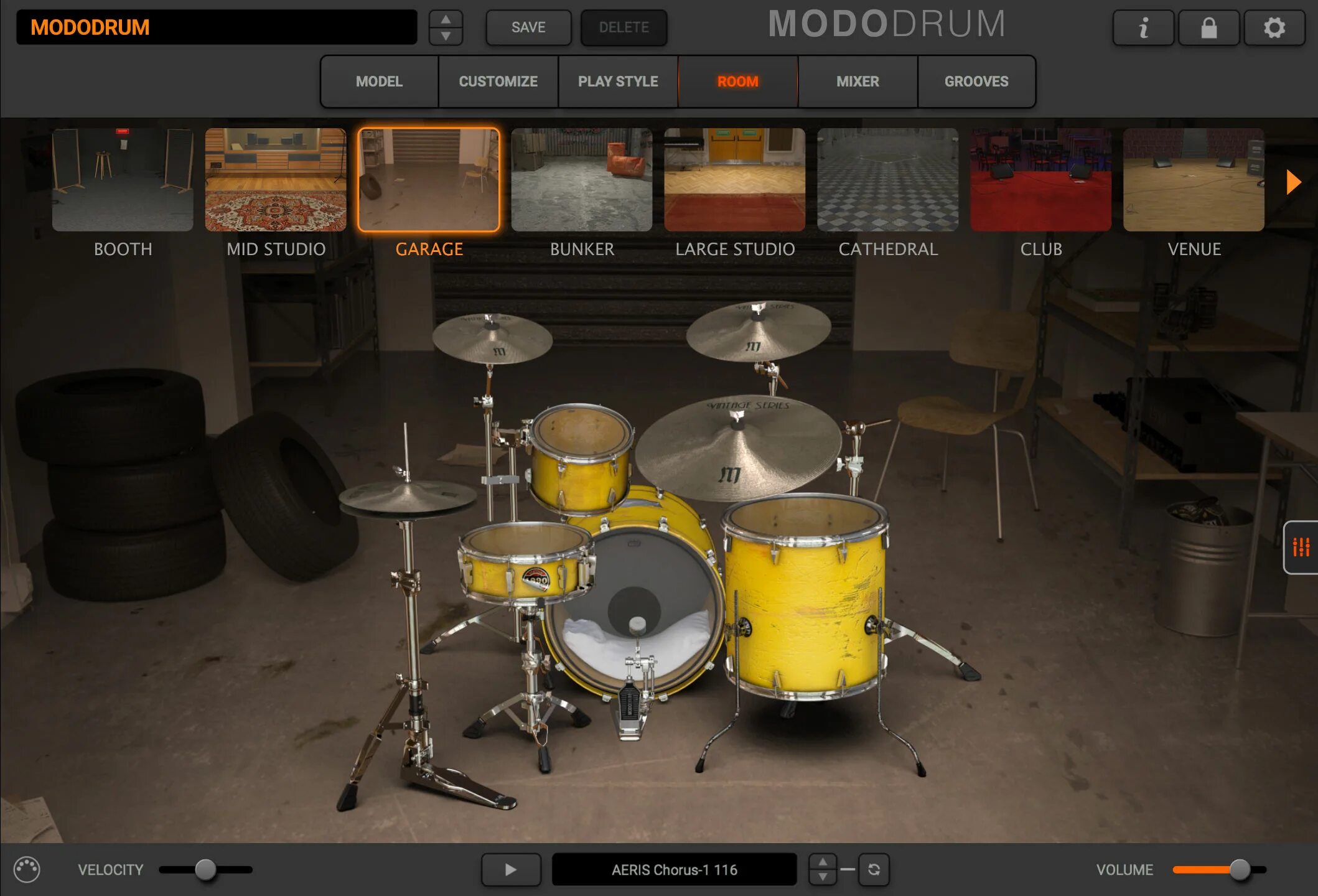Select the ROOM tab
This screenshot has height=896, width=1318.
(x=737, y=82)
